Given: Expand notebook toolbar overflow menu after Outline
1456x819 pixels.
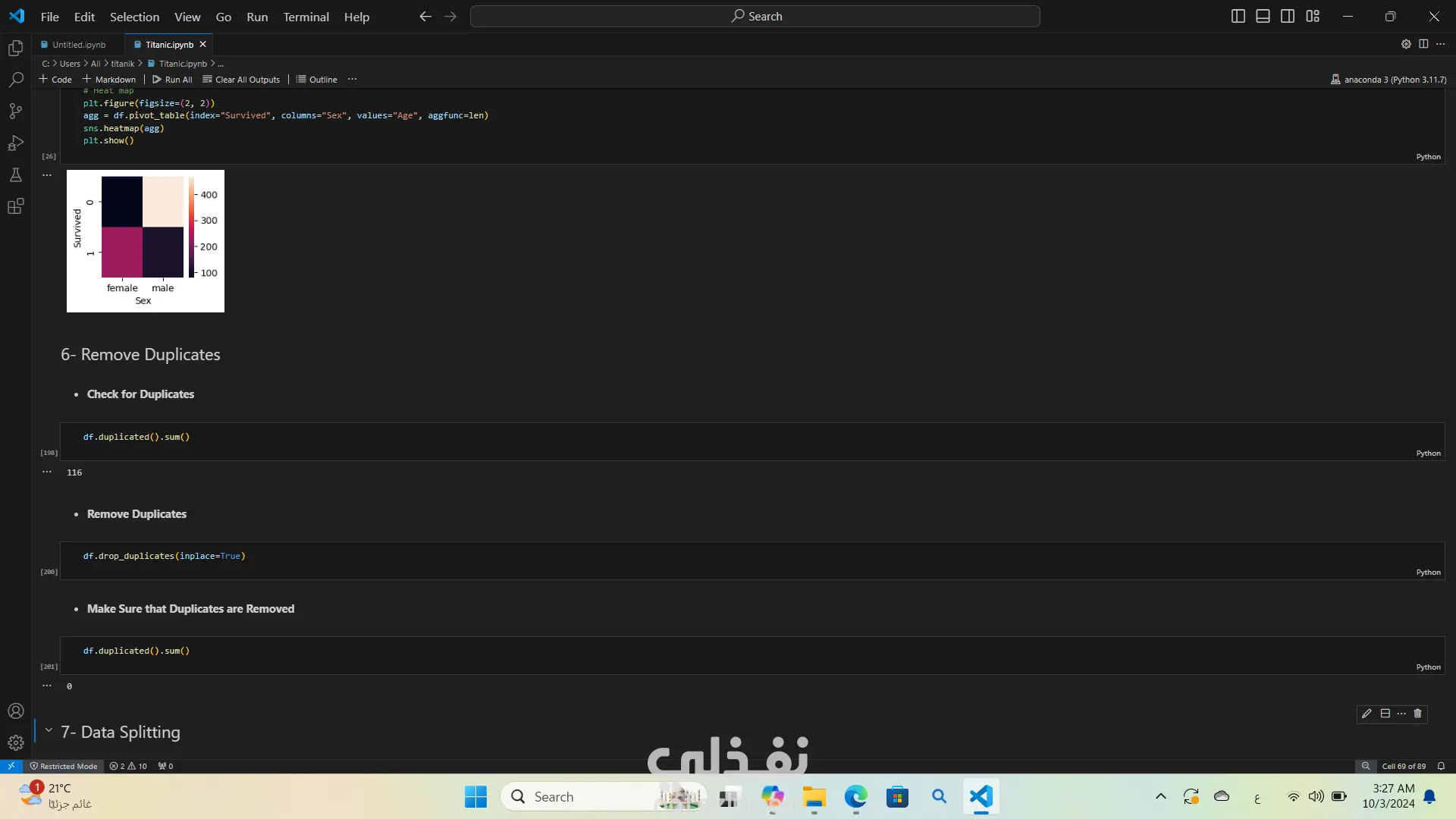Looking at the screenshot, I should [352, 79].
